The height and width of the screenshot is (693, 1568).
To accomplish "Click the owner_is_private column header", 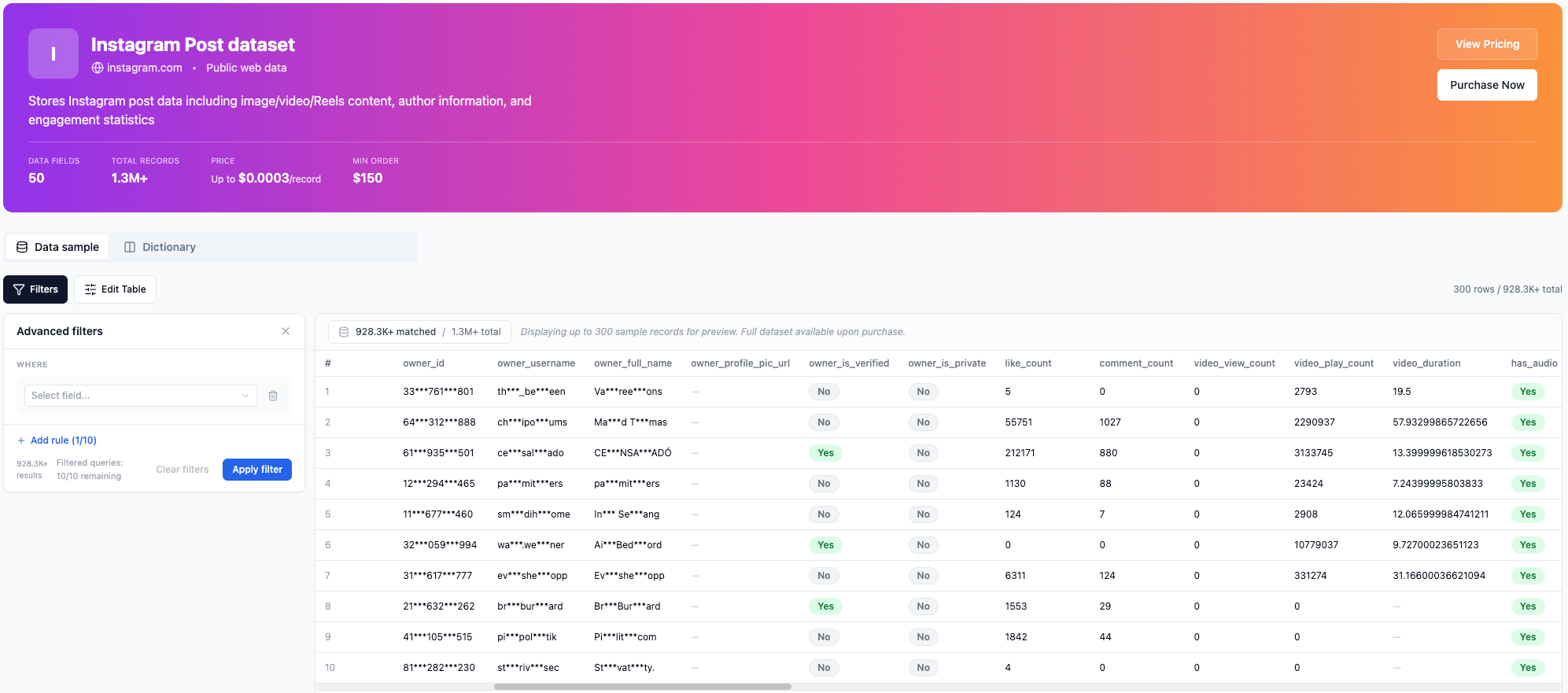I will click(946, 363).
